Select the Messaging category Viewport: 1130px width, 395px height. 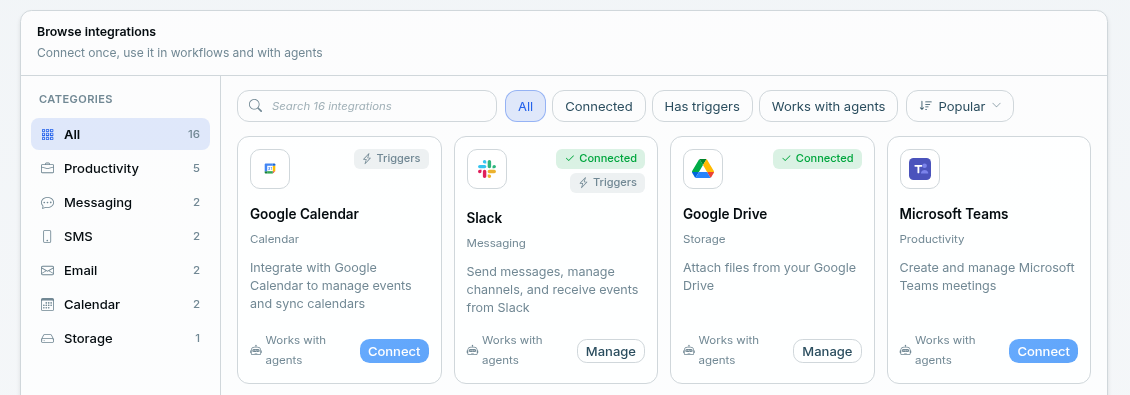pyautogui.click(x=120, y=203)
